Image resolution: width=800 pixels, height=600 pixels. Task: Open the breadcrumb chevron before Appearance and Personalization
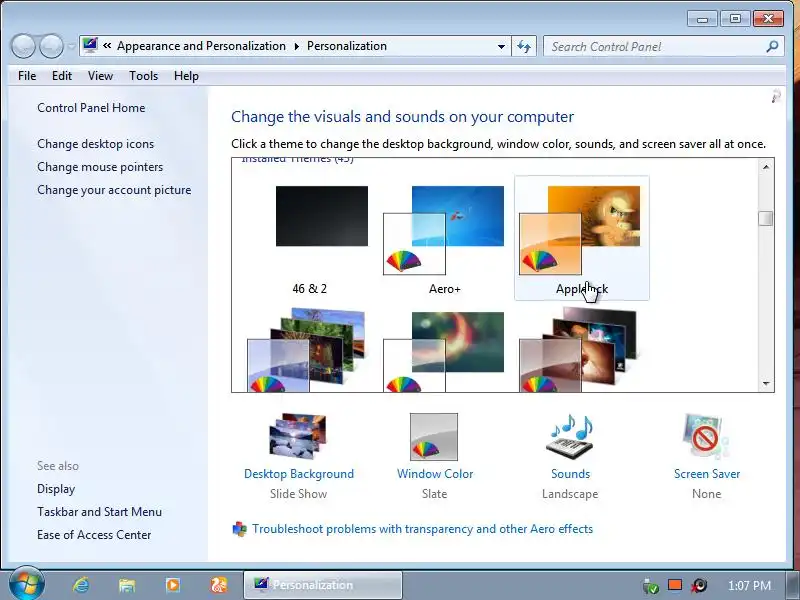(x=107, y=45)
